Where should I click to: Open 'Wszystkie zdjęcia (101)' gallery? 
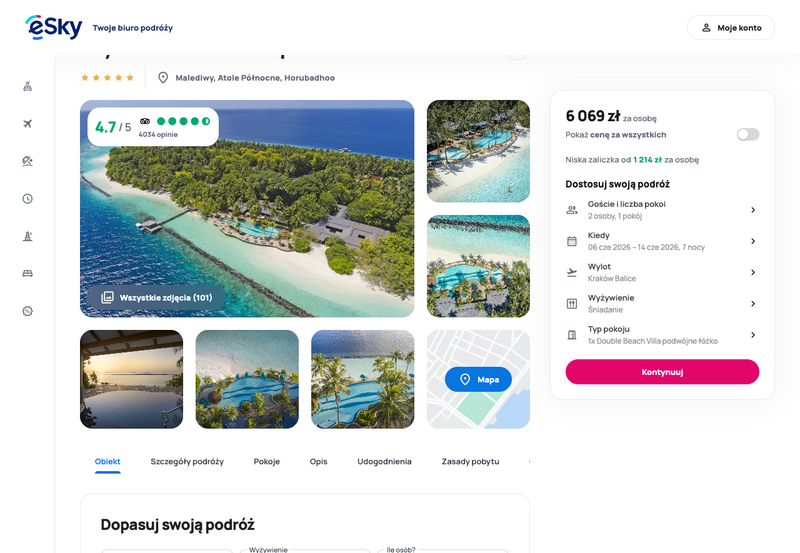click(157, 297)
